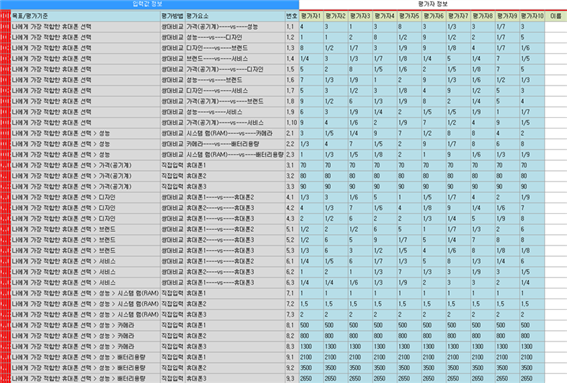The height and width of the screenshot is (383, 567).
Task: Select 휴대폰2-----vs-----휴대폰3 in row 5,2
Action: [235, 240]
